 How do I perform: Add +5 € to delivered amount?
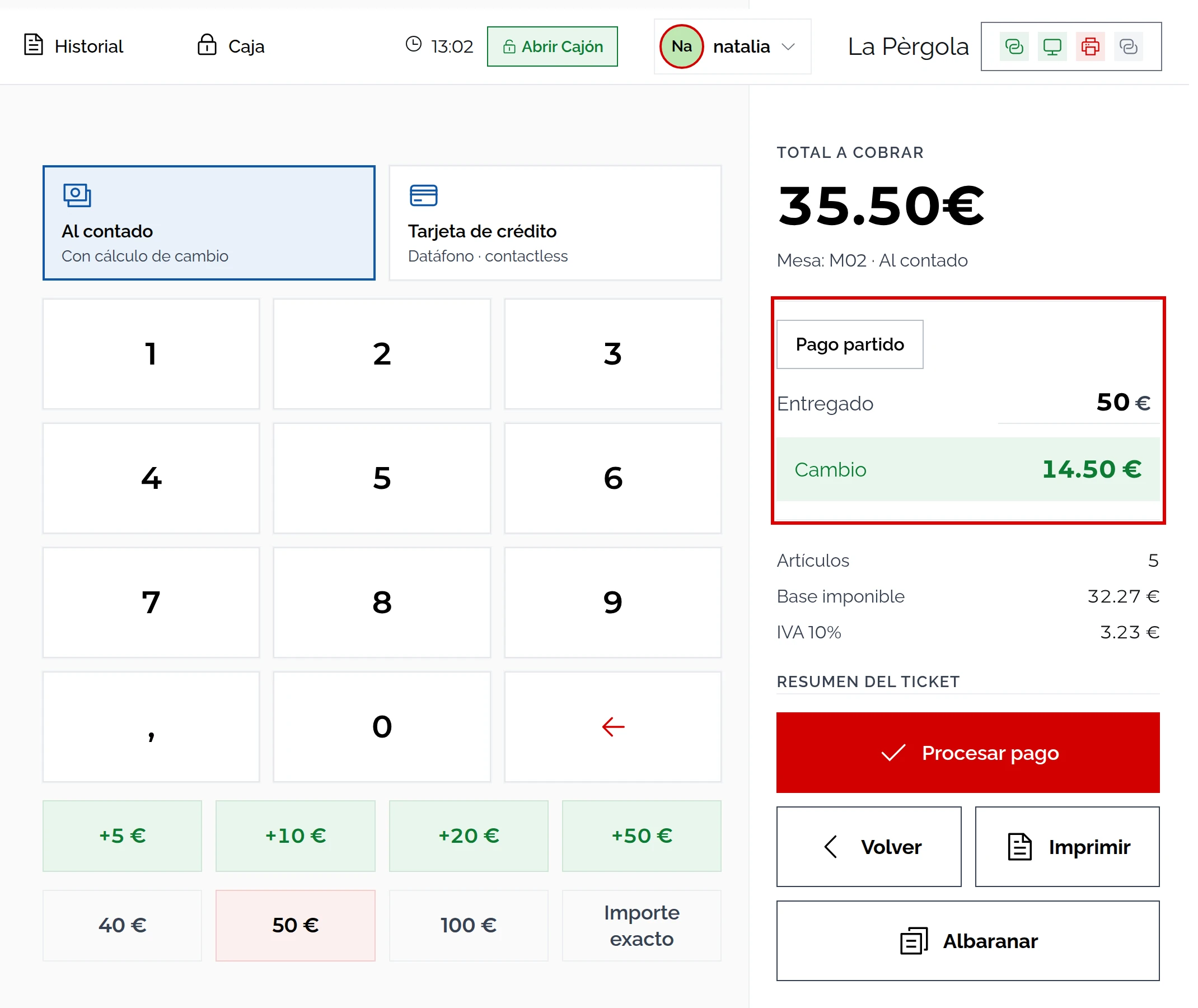pos(122,836)
